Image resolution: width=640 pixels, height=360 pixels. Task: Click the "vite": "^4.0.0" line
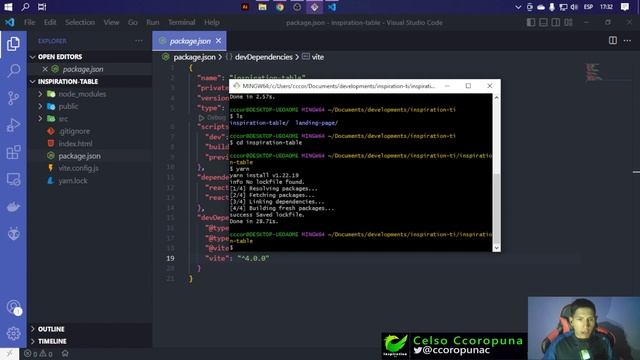pyautogui.click(x=237, y=258)
